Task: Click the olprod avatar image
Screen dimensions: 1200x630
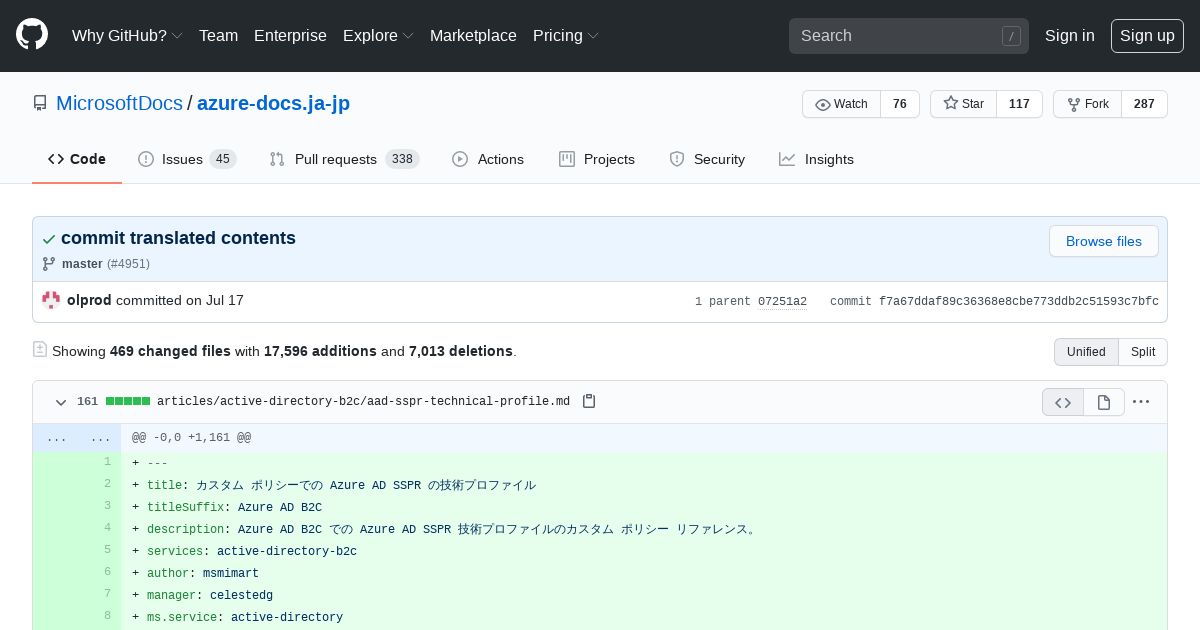Action: pyautogui.click(x=51, y=300)
